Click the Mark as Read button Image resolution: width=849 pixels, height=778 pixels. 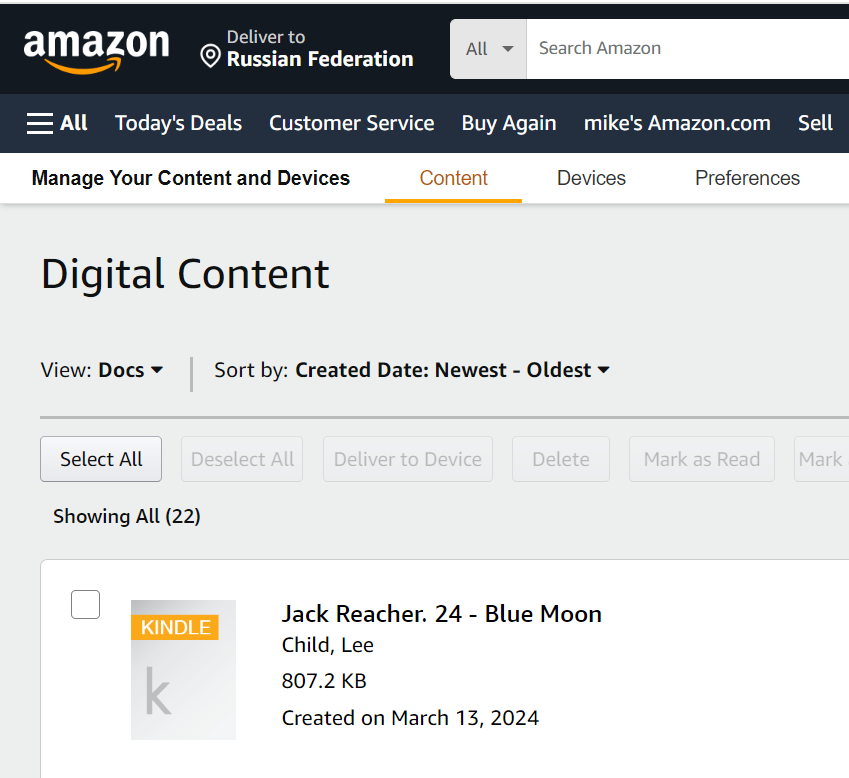click(701, 459)
